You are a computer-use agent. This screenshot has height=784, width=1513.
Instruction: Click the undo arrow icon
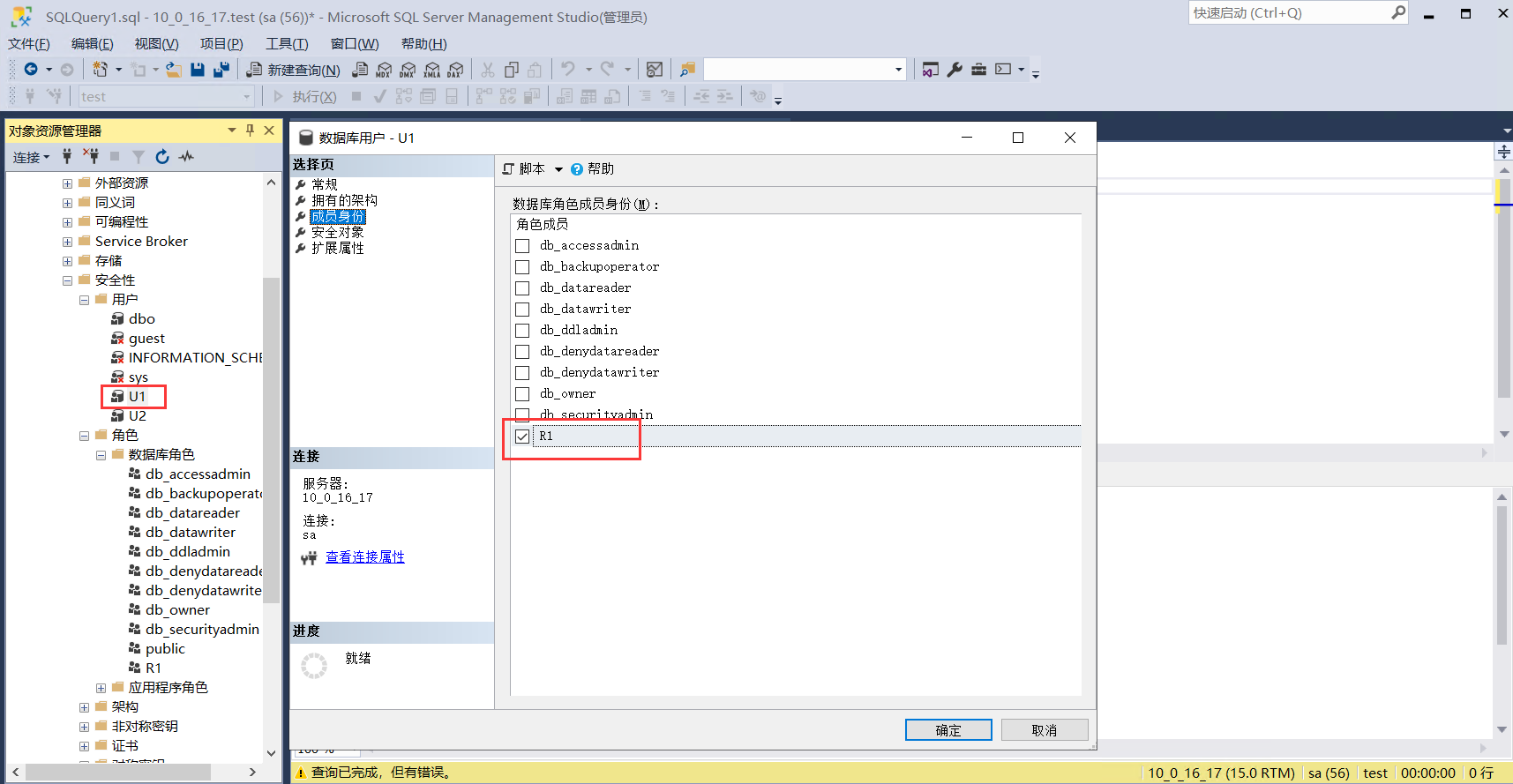pyautogui.click(x=568, y=69)
